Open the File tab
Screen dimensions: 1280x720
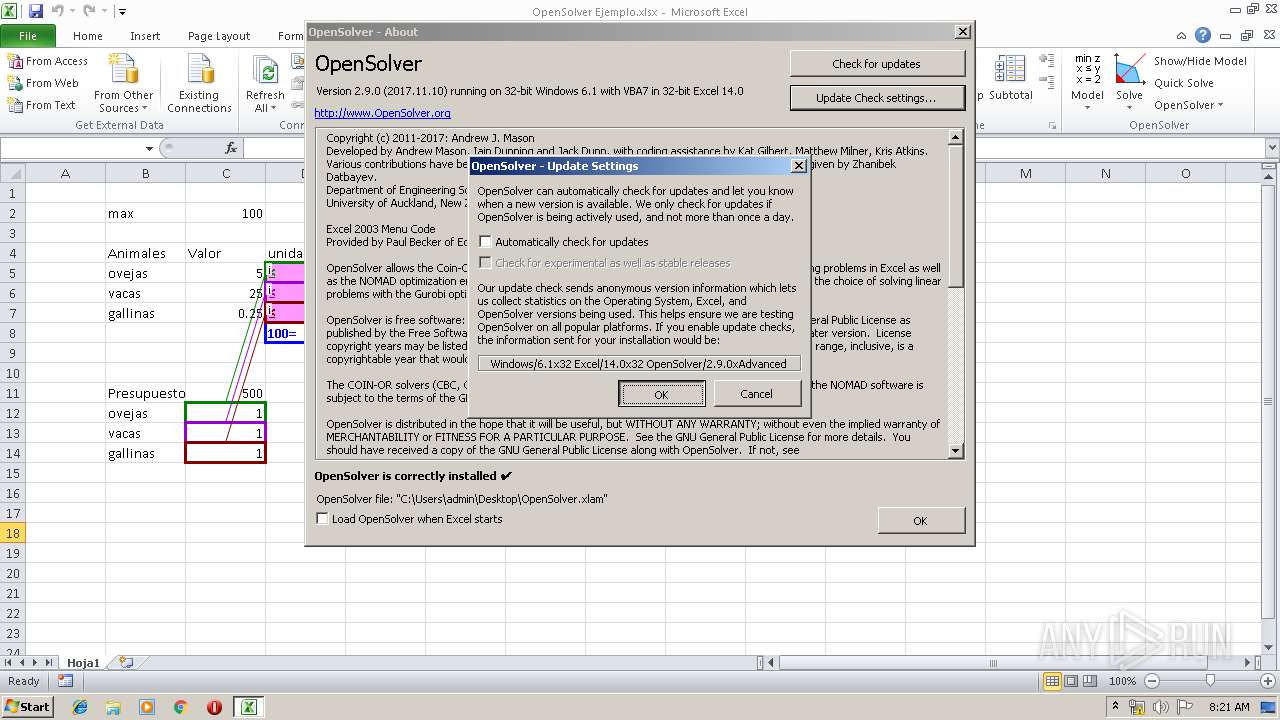pyautogui.click(x=28, y=36)
